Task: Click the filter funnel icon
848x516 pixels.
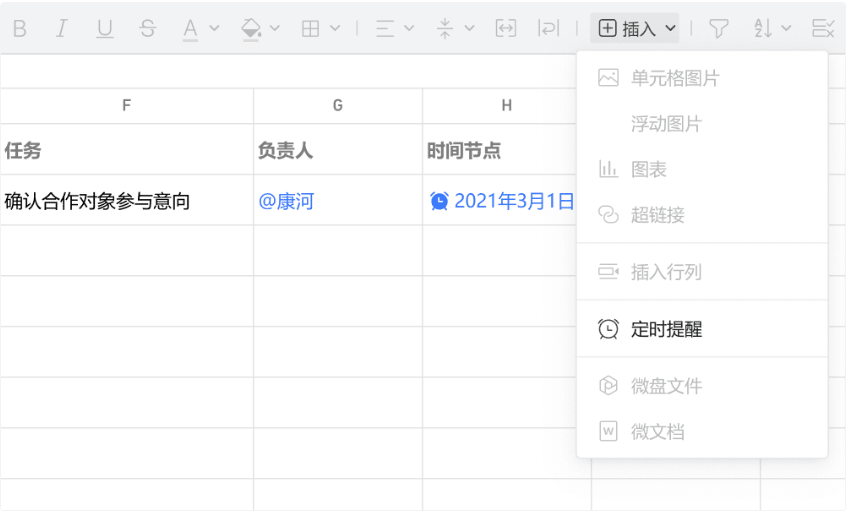Action: click(x=718, y=29)
